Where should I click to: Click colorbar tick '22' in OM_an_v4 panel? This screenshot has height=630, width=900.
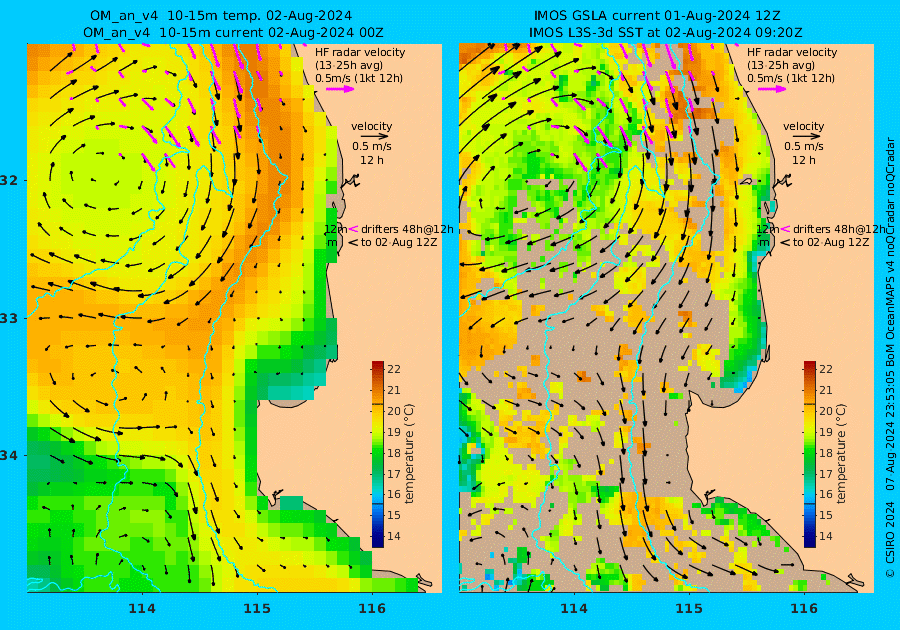click(x=394, y=369)
